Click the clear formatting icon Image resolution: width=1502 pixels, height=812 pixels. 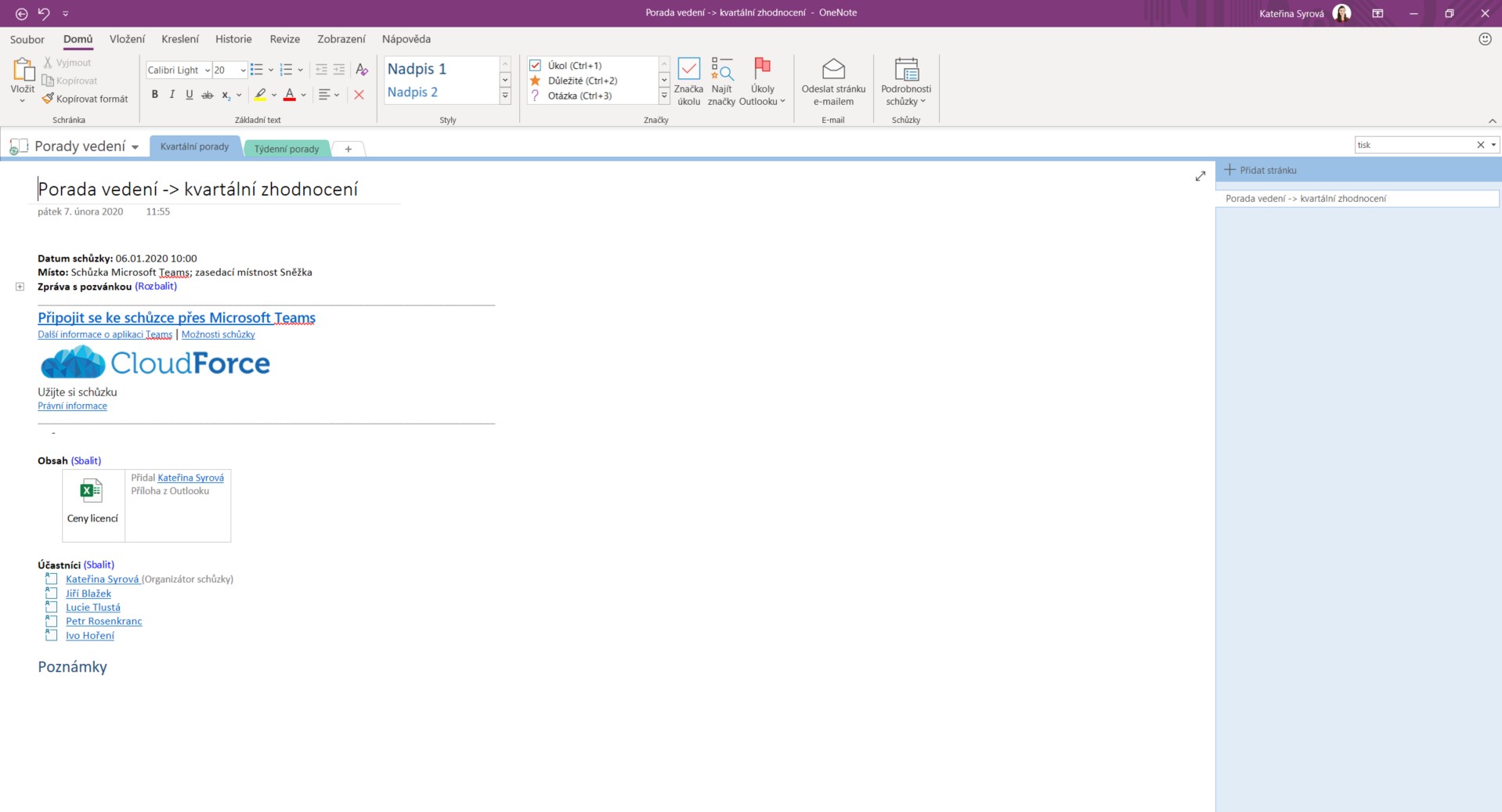click(x=362, y=70)
